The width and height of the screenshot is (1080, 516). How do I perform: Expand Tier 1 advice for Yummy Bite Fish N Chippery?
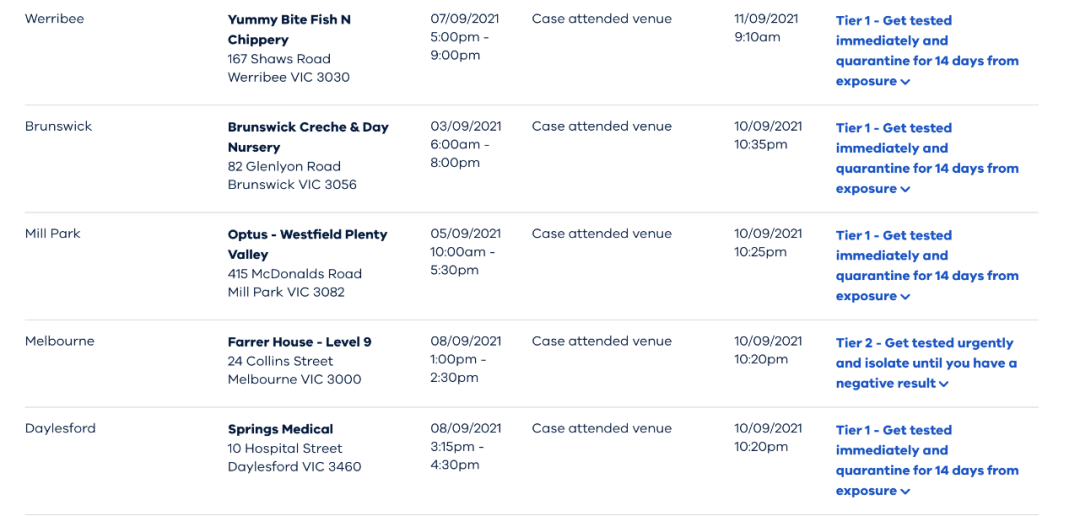click(927, 51)
